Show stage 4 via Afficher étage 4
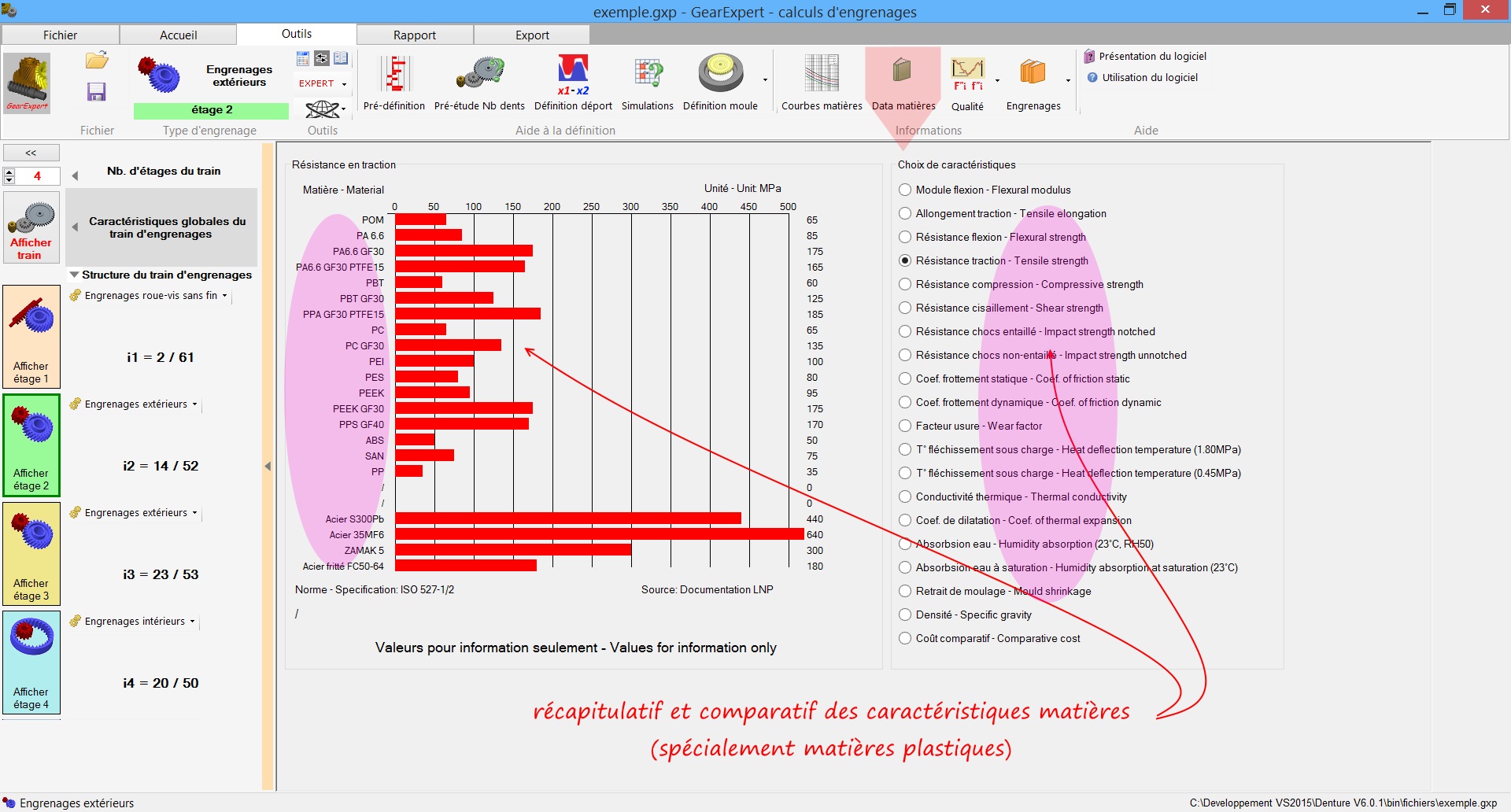The width and height of the screenshot is (1511, 812). pyautogui.click(x=31, y=662)
